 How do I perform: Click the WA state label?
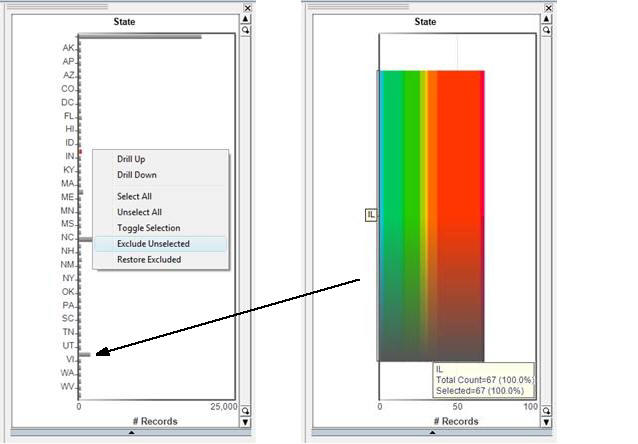(x=68, y=373)
